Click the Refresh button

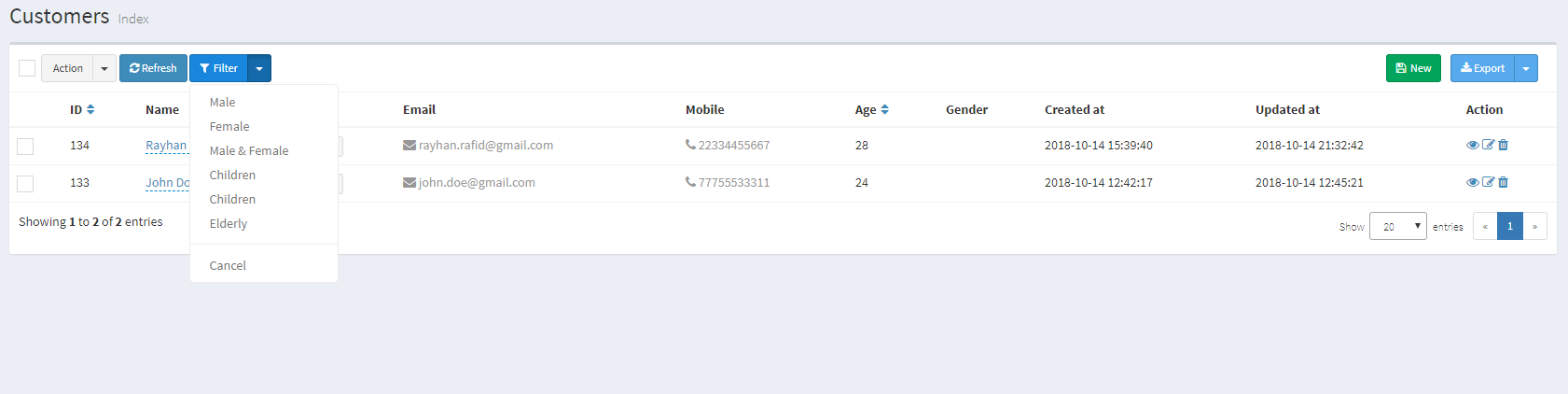pyautogui.click(x=153, y=68)
